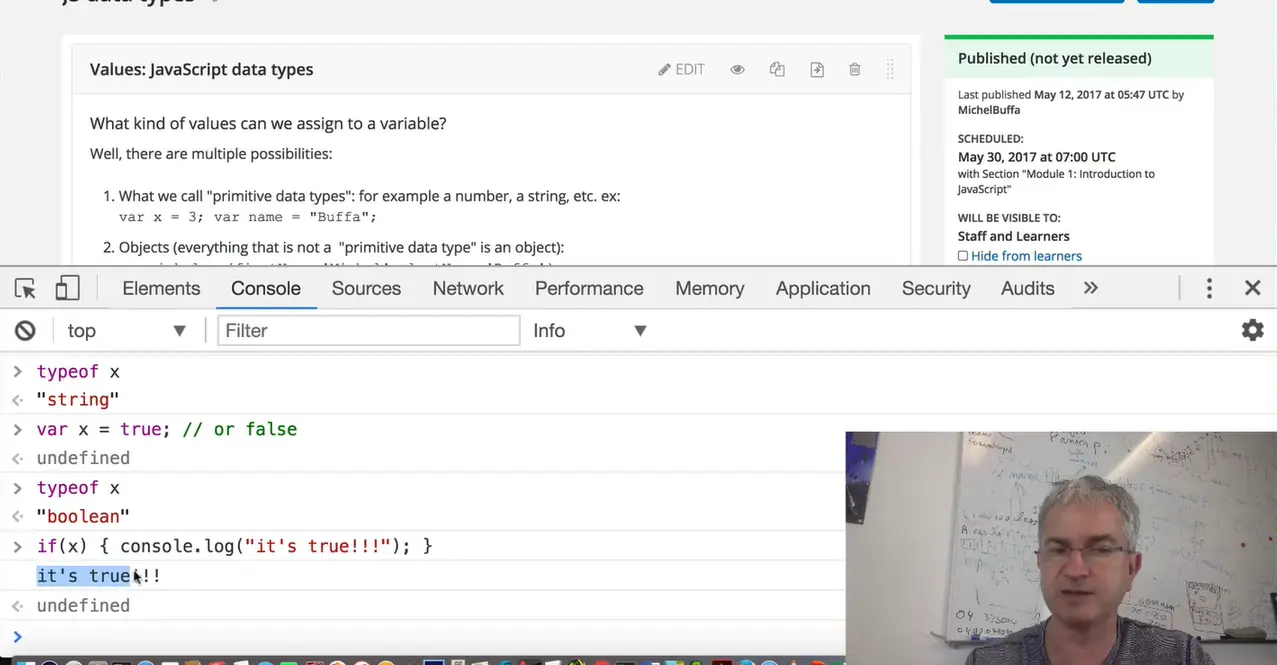Toggle the eye preview icon on component
Screen dimensions: 1277x665
737,69
